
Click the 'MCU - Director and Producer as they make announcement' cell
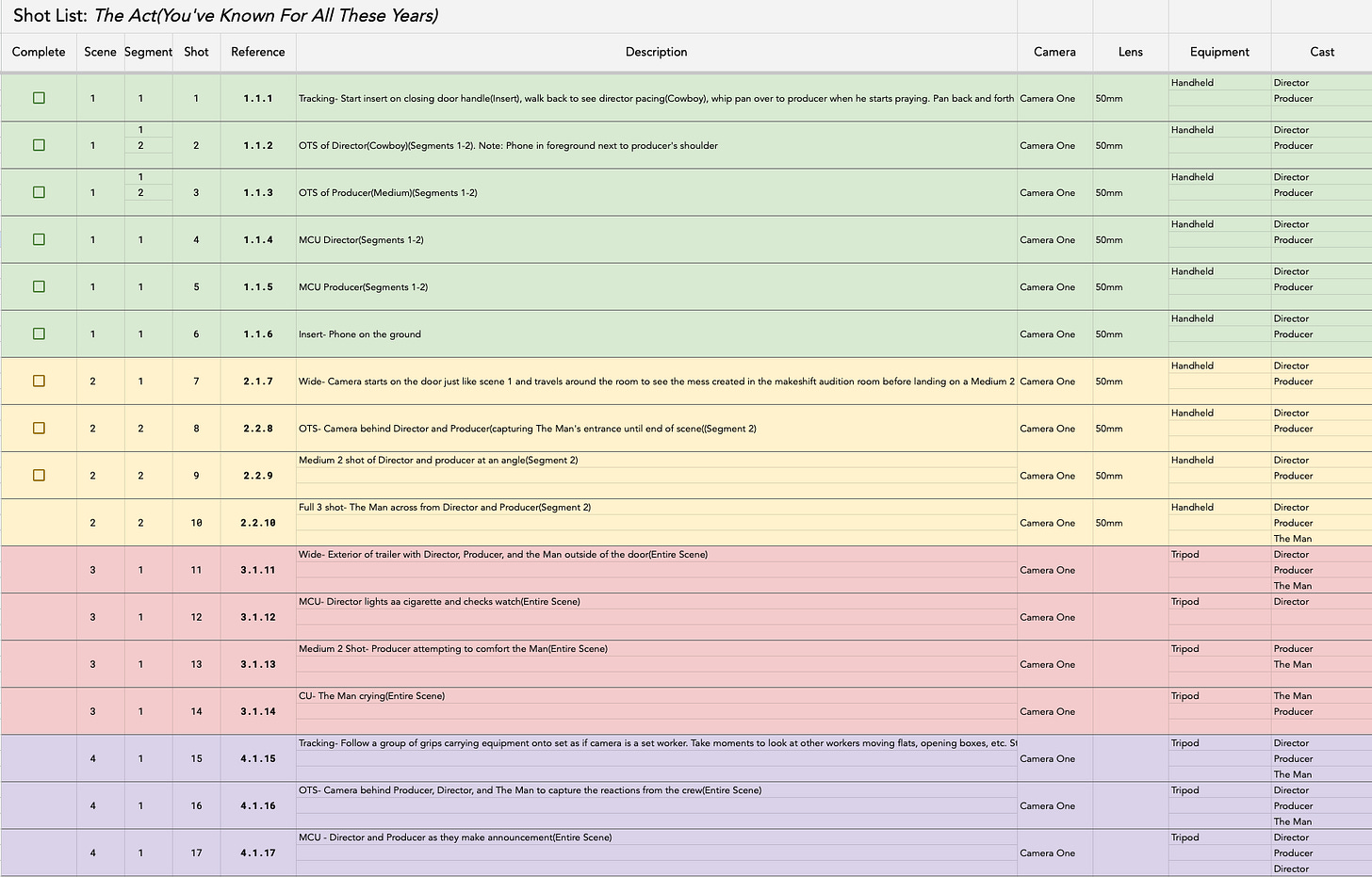(x=657, y=836)
